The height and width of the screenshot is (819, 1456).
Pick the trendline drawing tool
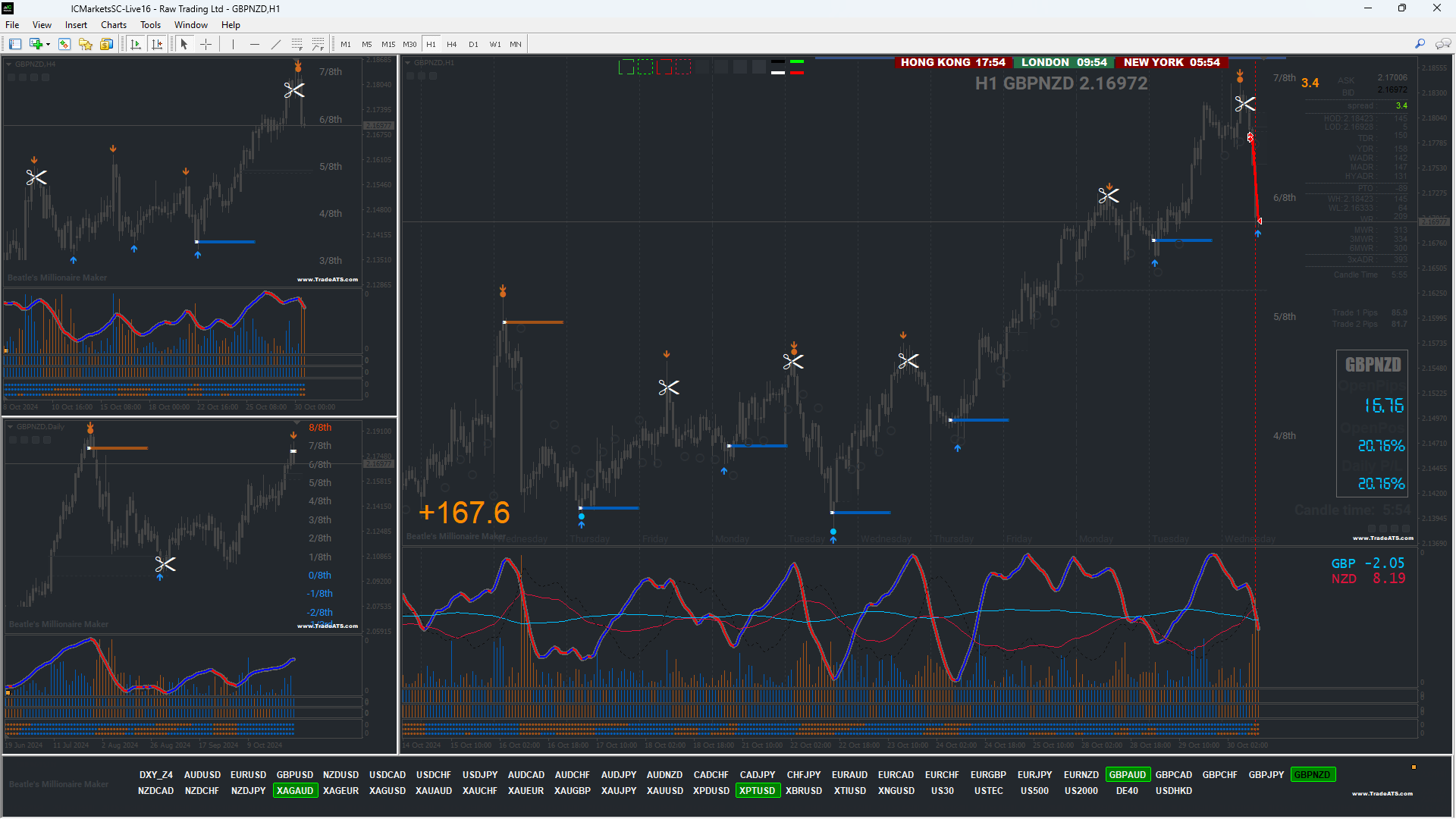[276, 44]
